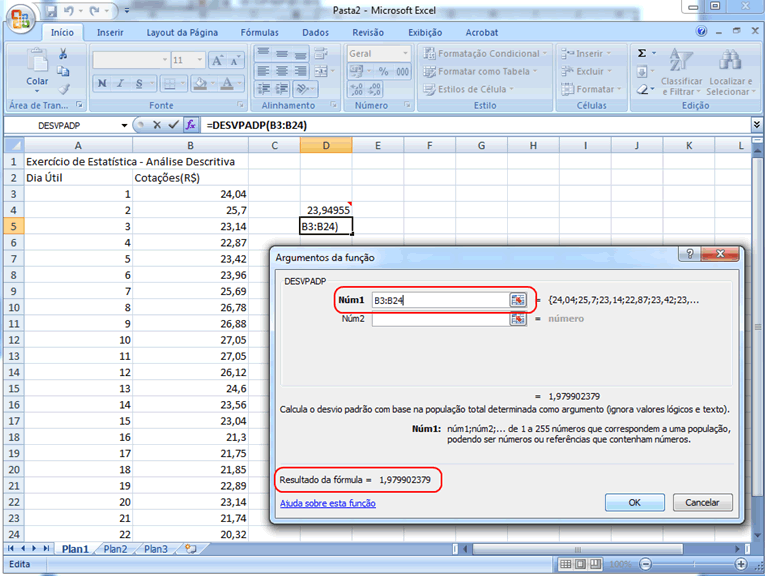Cancel the formula entry with the X icon
Viewport: 765px width, 577px height.
tap(156, 125)
